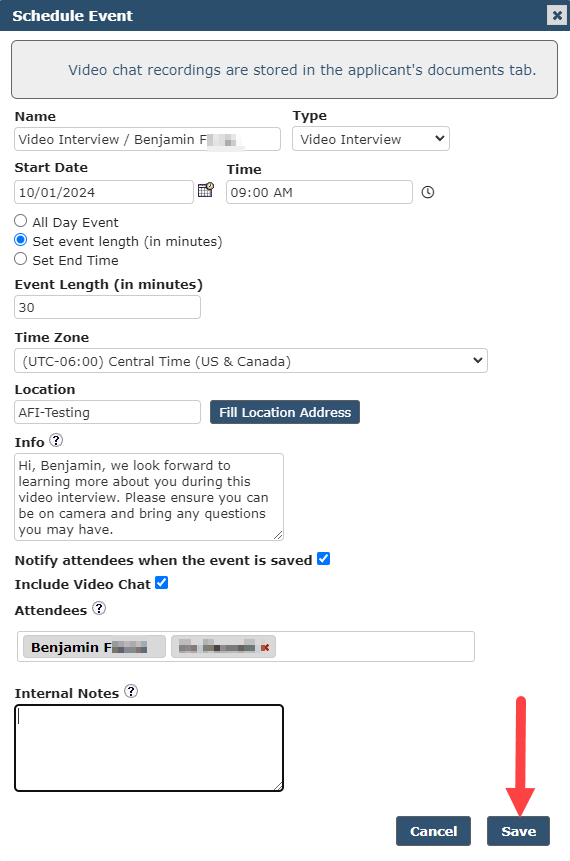Select the All Day Event radio option
Viewport: 570px width, 861px height.
pyautogui.click(x=20, y=221)
